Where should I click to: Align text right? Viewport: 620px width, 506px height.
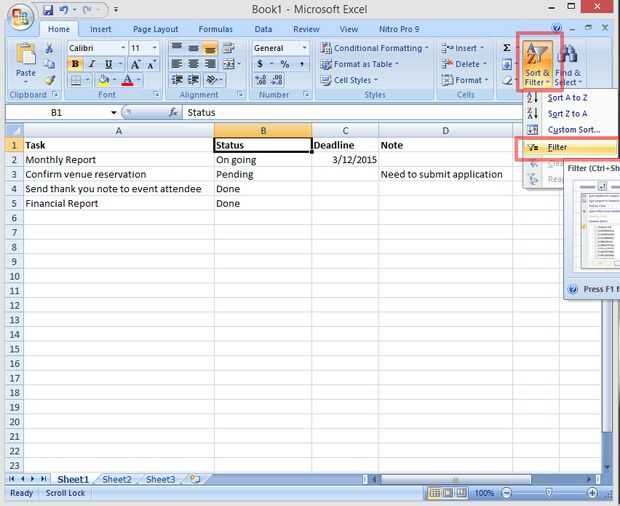[x=210, y=64]
